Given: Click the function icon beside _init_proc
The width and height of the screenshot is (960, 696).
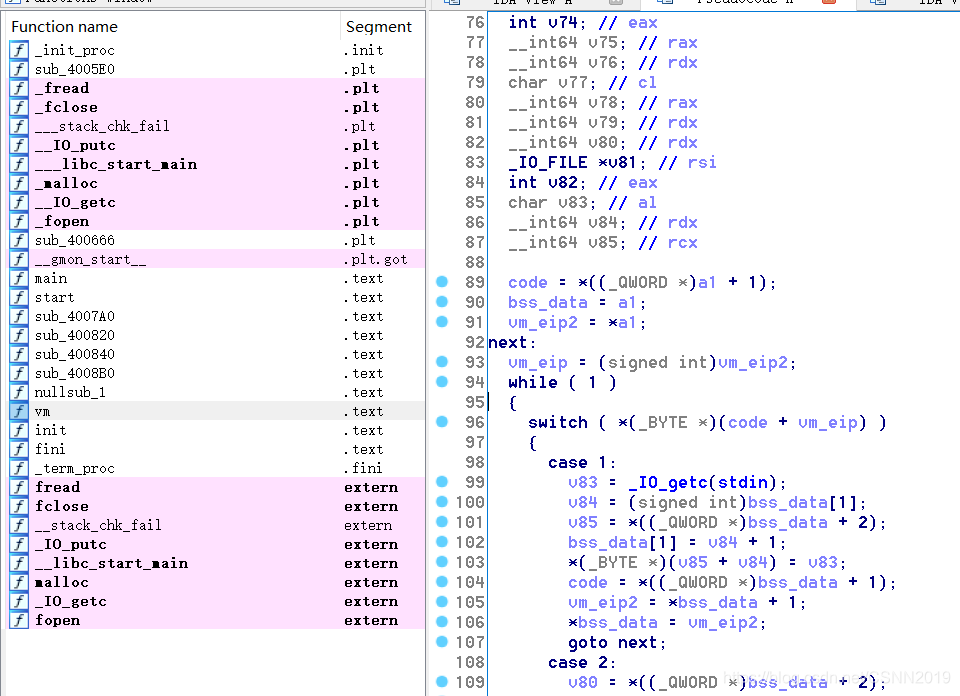Looking at the screenshot, I should 19,50.
